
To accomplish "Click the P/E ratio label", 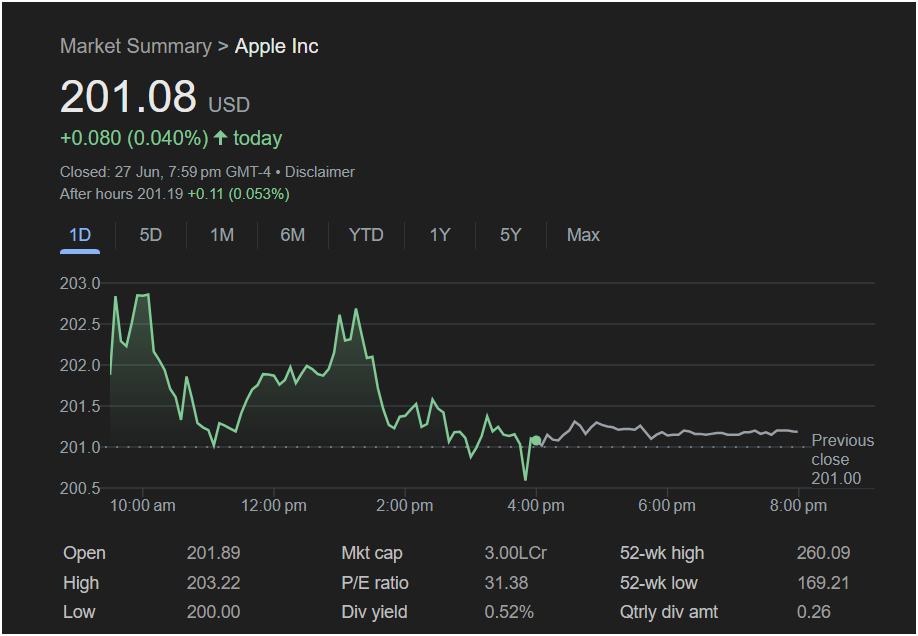I will [x=375, y=583].
